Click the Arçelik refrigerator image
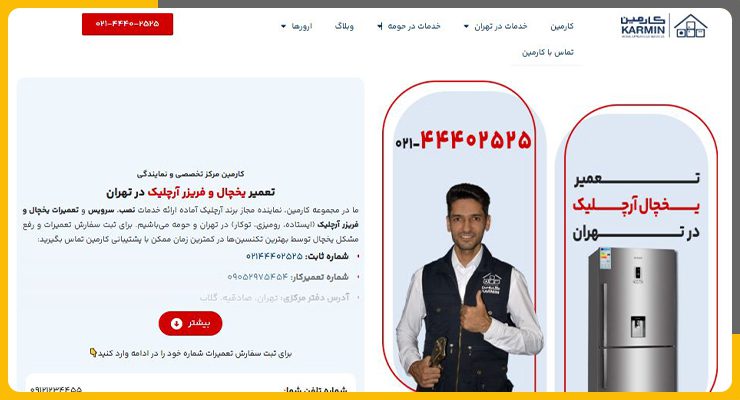Viewport: 740px width, 400px height. click(634, 320)
